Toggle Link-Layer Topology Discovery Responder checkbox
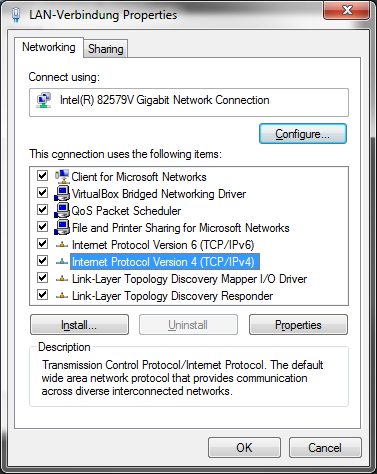Image resolution: width=377 pixels, height=474 pixels. tap(42, 294)
